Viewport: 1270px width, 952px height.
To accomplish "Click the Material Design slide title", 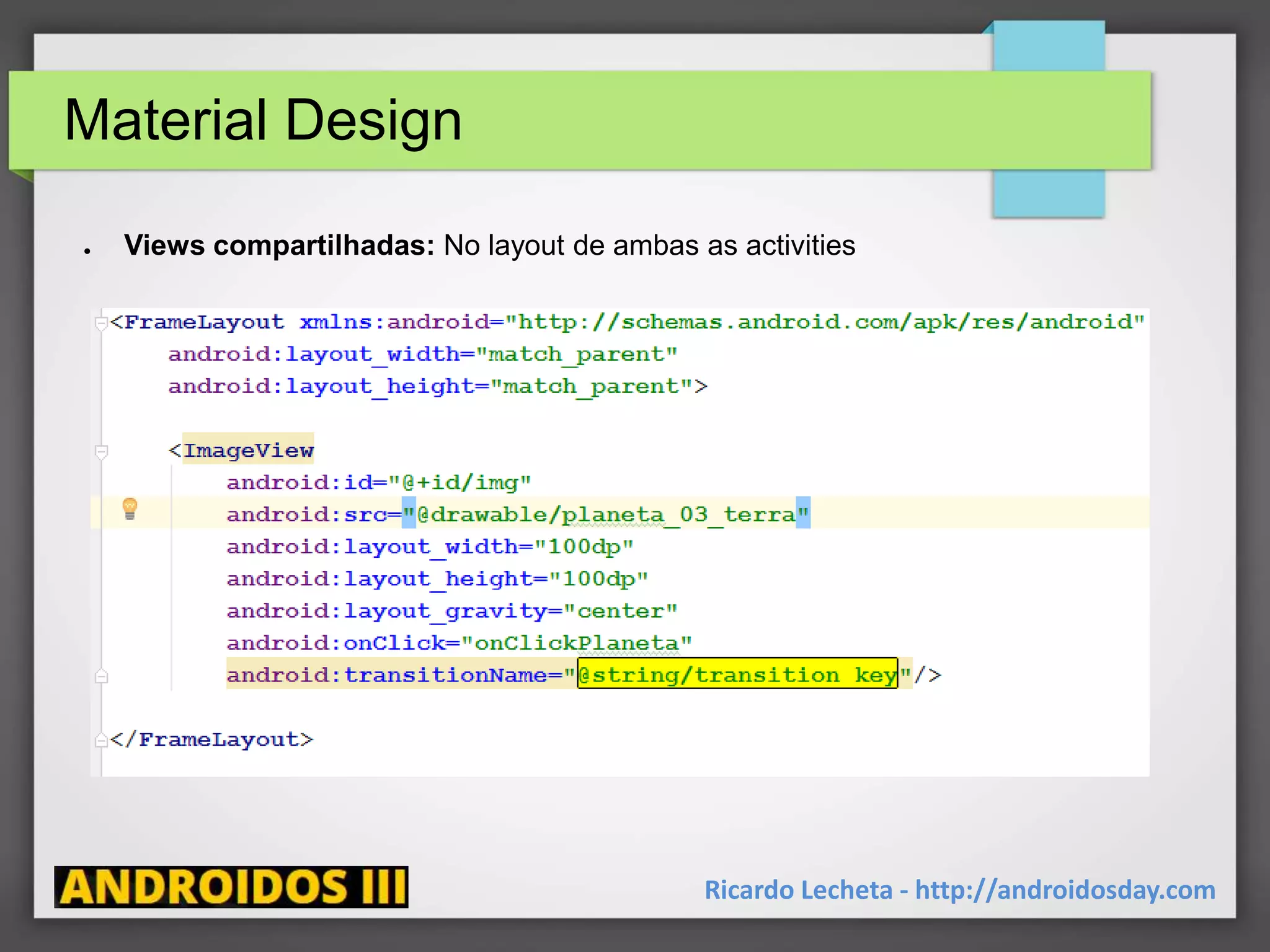I will (x=263, y=120).
